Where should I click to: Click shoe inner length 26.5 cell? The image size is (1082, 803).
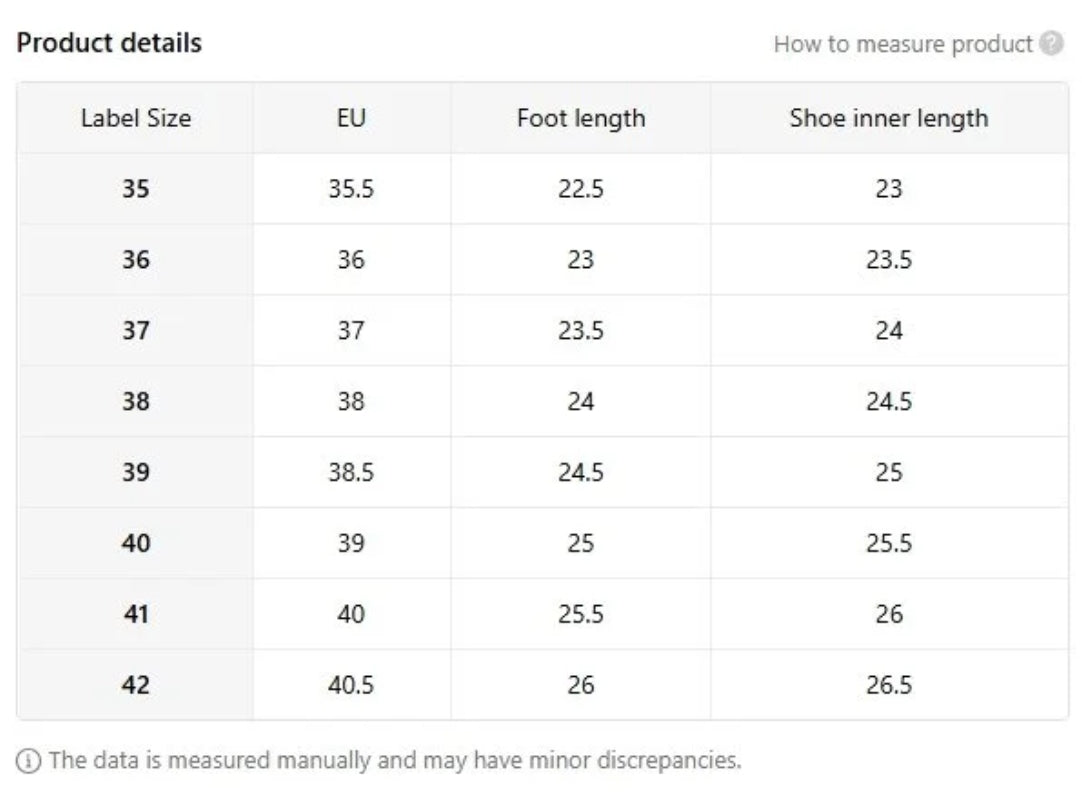(x=888, y=685)
